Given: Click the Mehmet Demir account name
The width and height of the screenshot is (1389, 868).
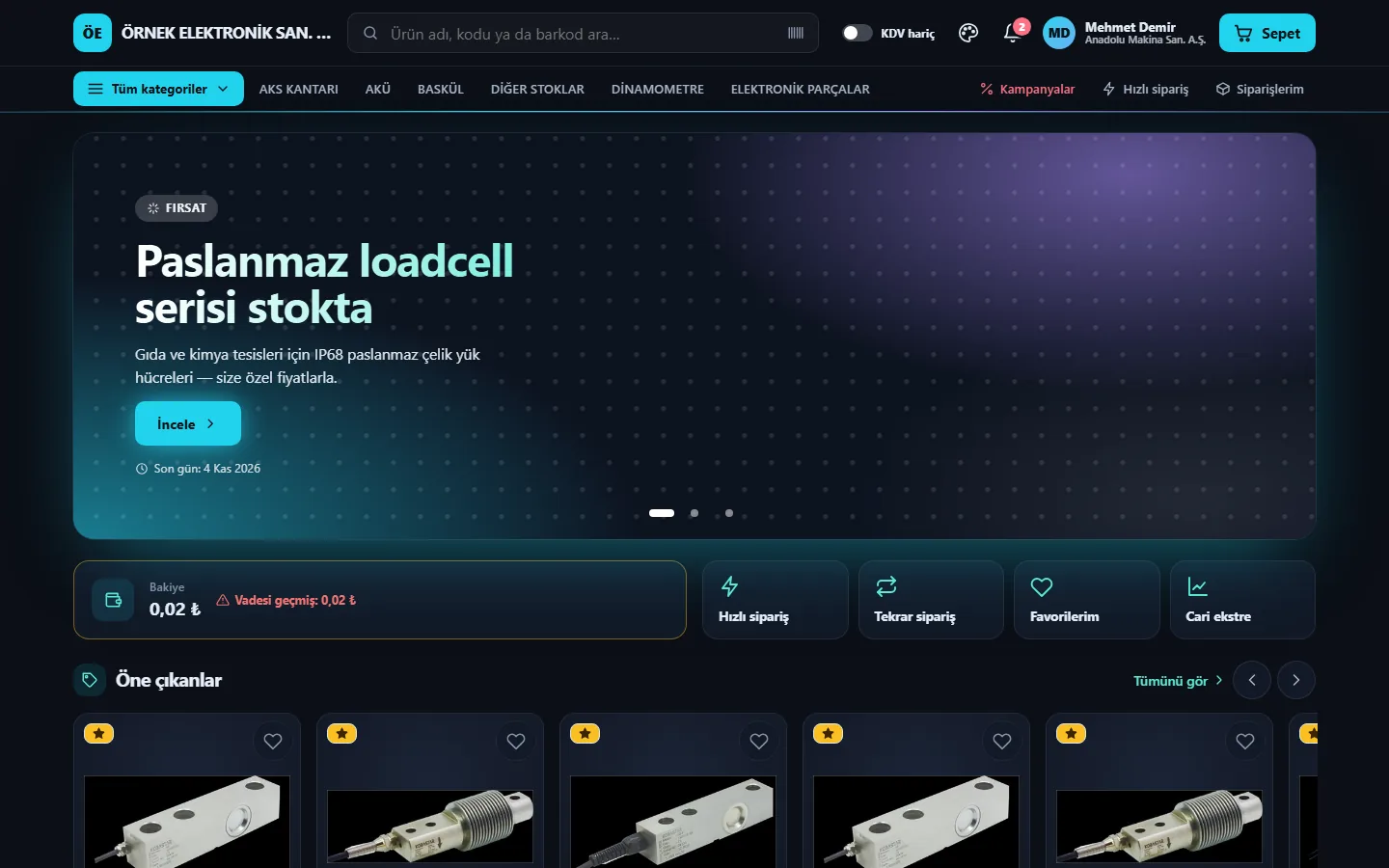Looking at the screenshot, I should pos(1130,27).
